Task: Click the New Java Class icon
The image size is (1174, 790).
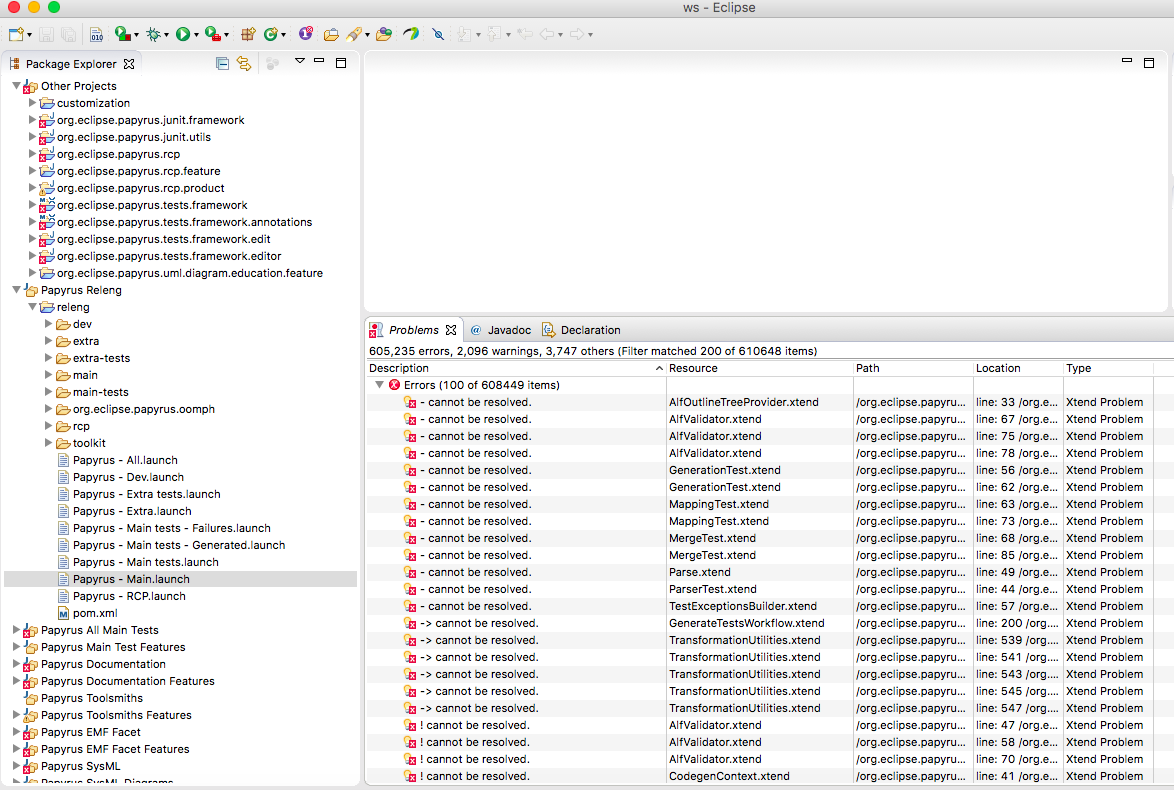Action: coord(270,34)
